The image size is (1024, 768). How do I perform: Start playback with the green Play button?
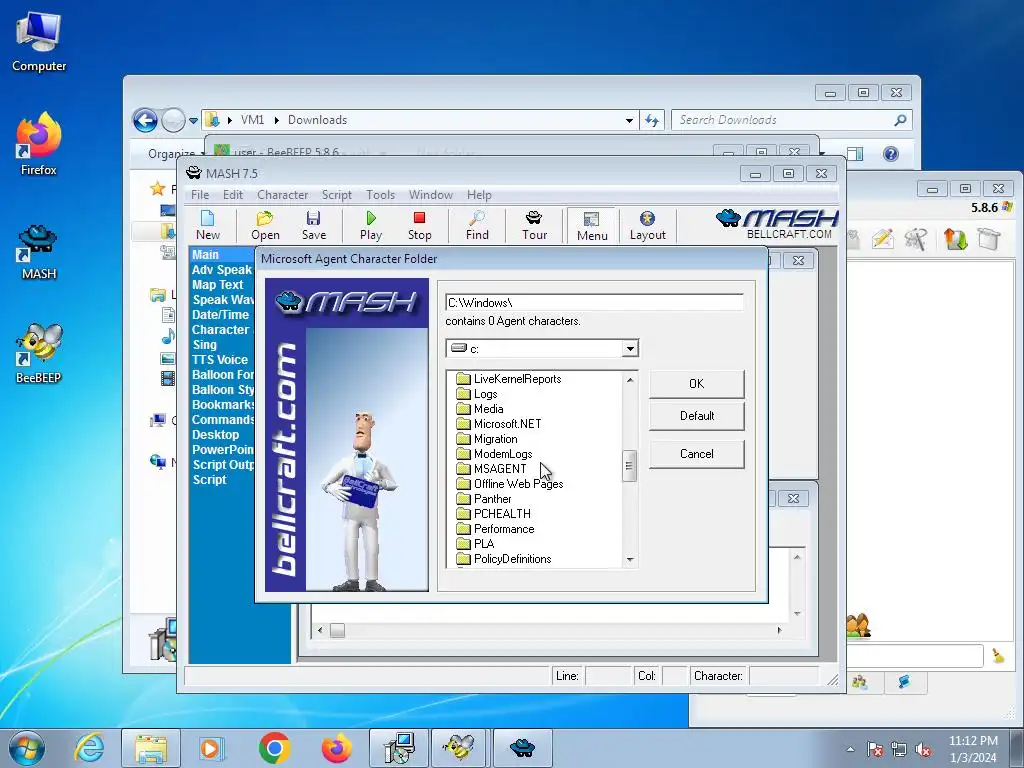pos(371,225)
